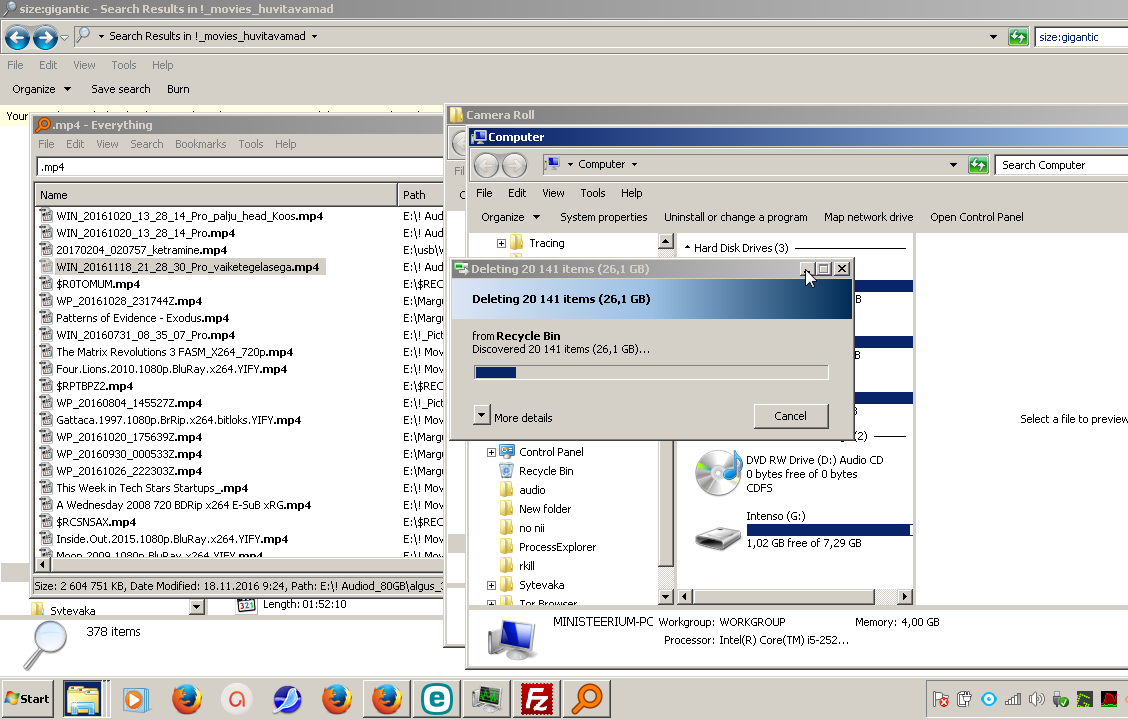Image resolution: width=1128 pixels, height=720 pixels.
Task: Open the Organize dropdown in the Computer window
Action: [510, 217]
